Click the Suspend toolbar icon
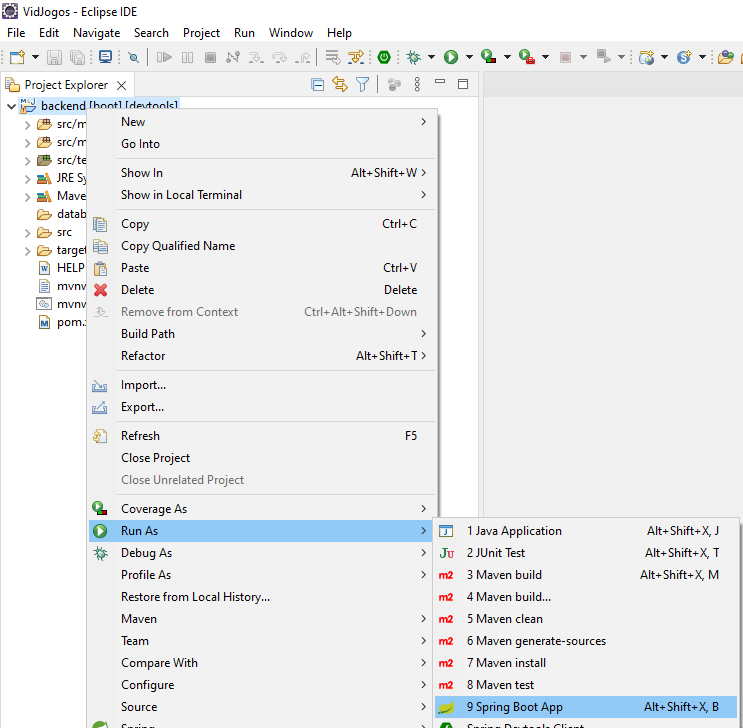Screen dimensions: 743x728 tap(188, 57)
